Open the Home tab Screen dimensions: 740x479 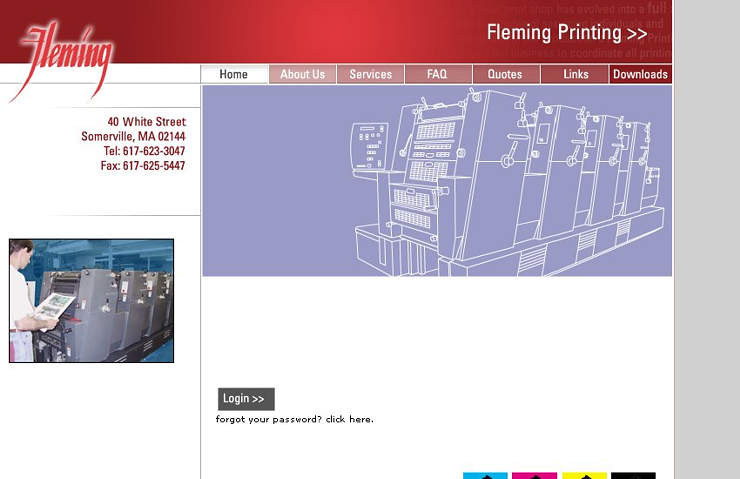[x=235, y=75]
